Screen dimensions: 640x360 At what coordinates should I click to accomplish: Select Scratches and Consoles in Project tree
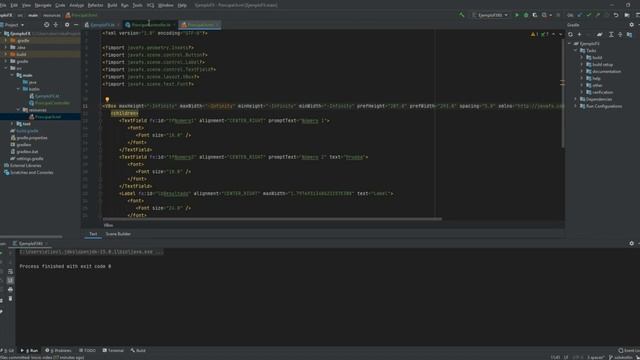28,172
